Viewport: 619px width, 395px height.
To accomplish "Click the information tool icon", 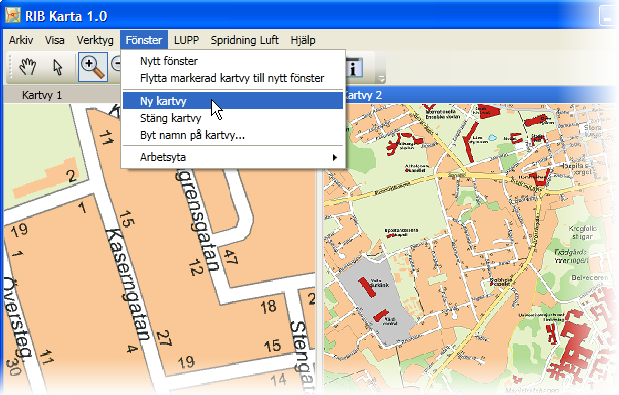I will pyautogui.click(x=354, y=67).
